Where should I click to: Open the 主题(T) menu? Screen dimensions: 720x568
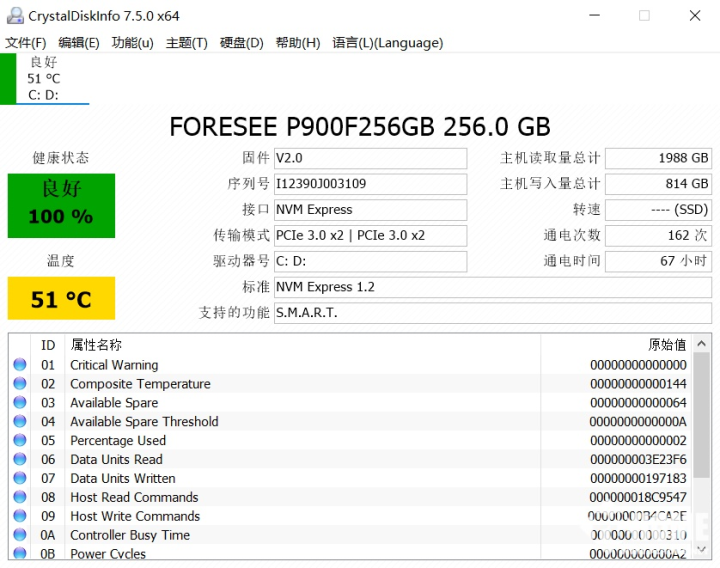187,43
